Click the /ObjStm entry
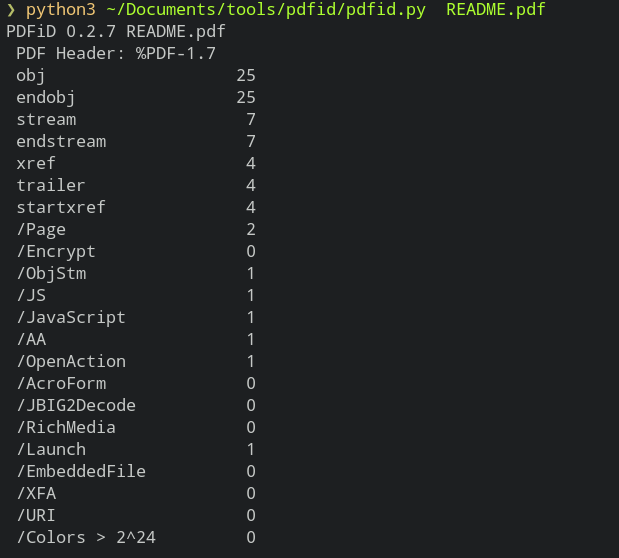This screenshot has height=558, width=619. click(x=136, y=274)
